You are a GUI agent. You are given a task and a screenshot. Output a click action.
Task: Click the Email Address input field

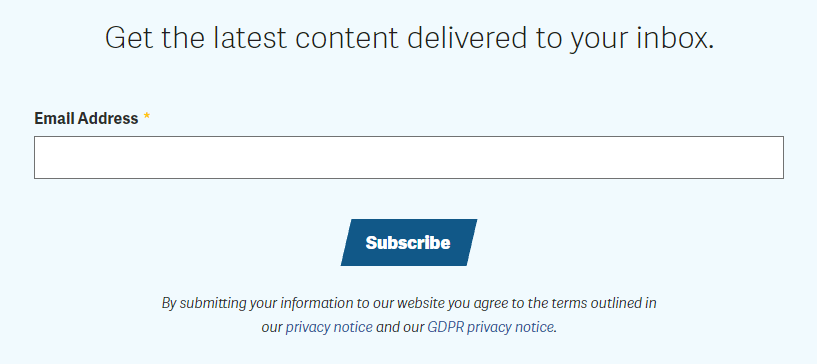[408, 157]
